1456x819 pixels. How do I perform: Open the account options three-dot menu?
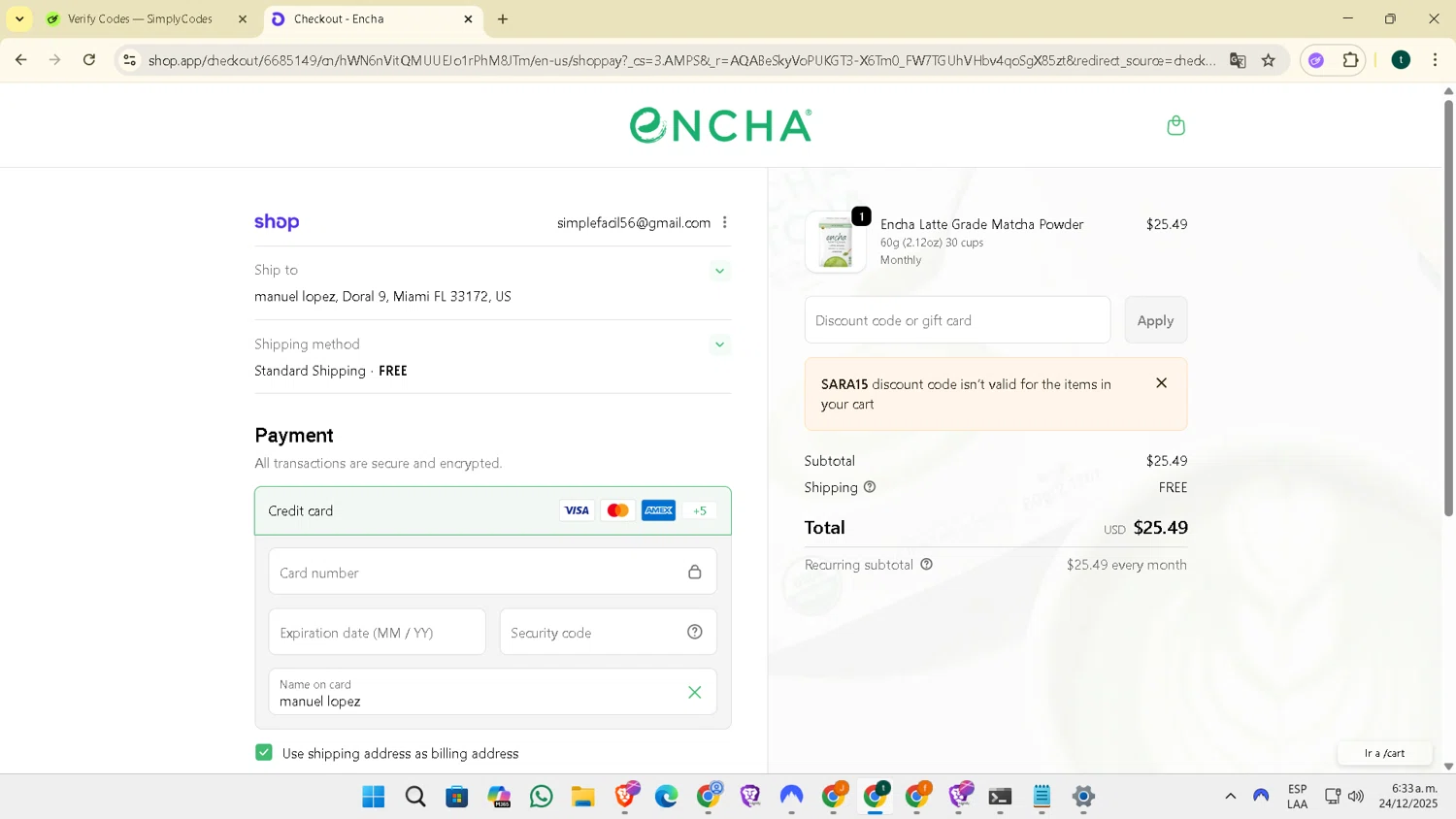[x=724, y=222]
